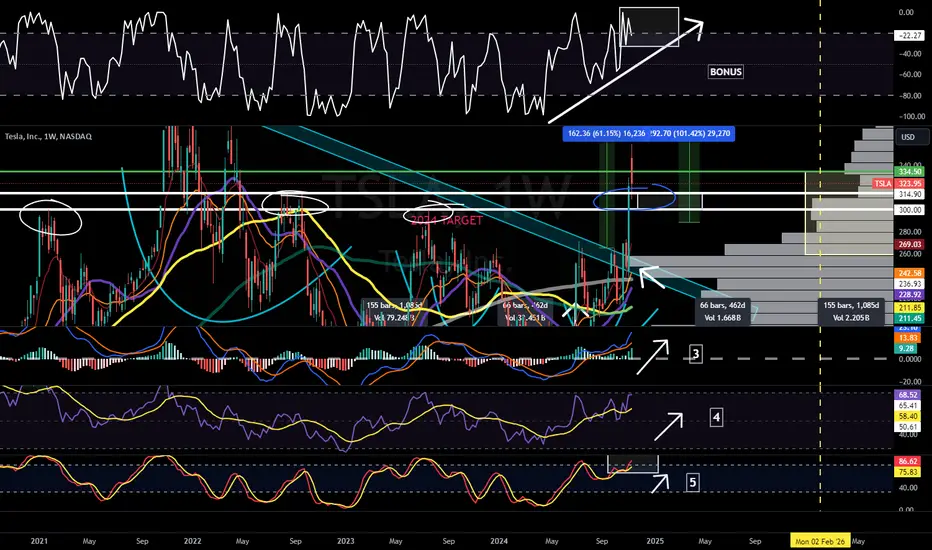Select the BONUS text label

tap(726, 72)
